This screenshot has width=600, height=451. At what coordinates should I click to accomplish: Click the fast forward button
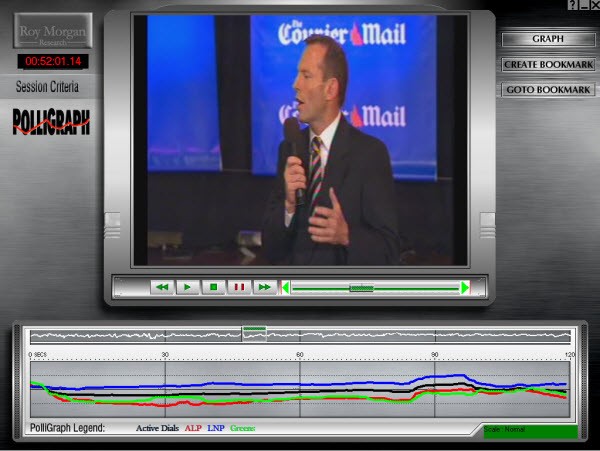[264, 287]
